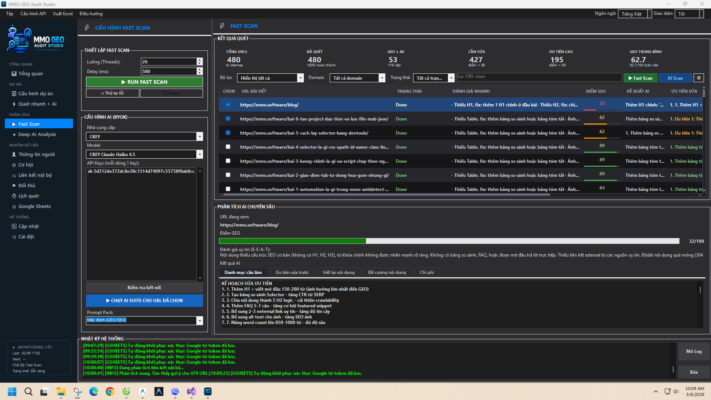Open Google Chrome from taskbar

(110, 391)
